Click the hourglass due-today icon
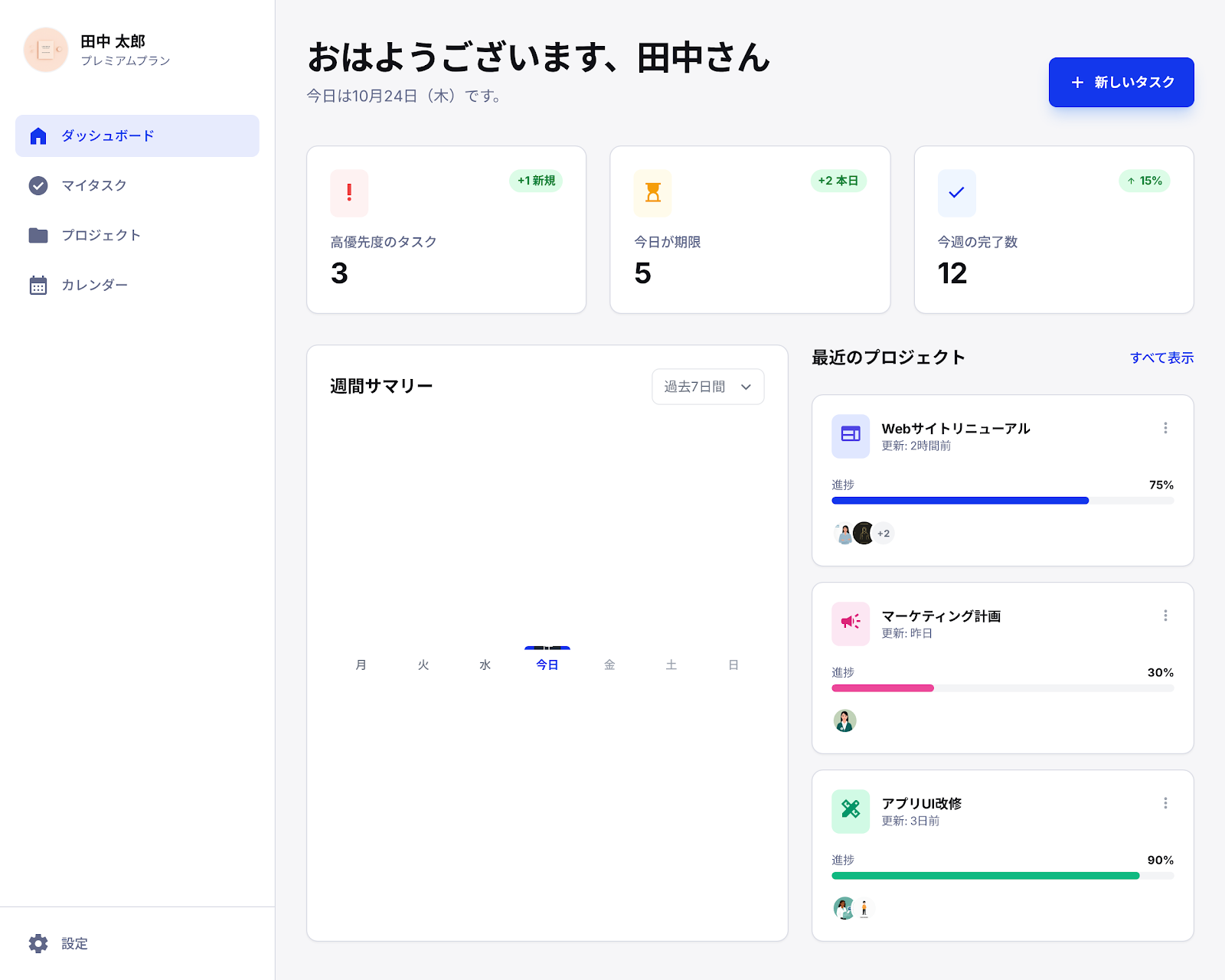Image resolution: width=1225 pixels, height=980 pixels. point(652,193)
